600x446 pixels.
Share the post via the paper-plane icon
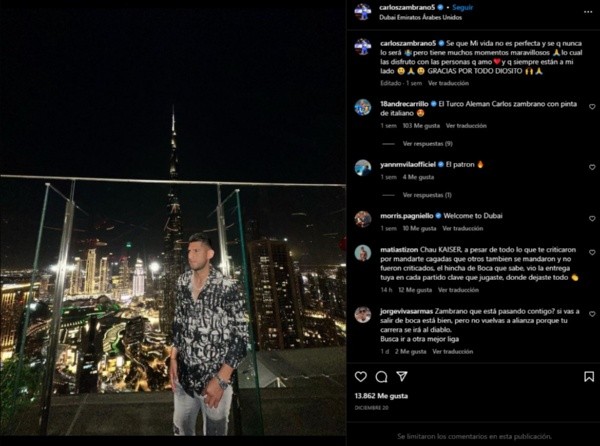coord(402,376)
